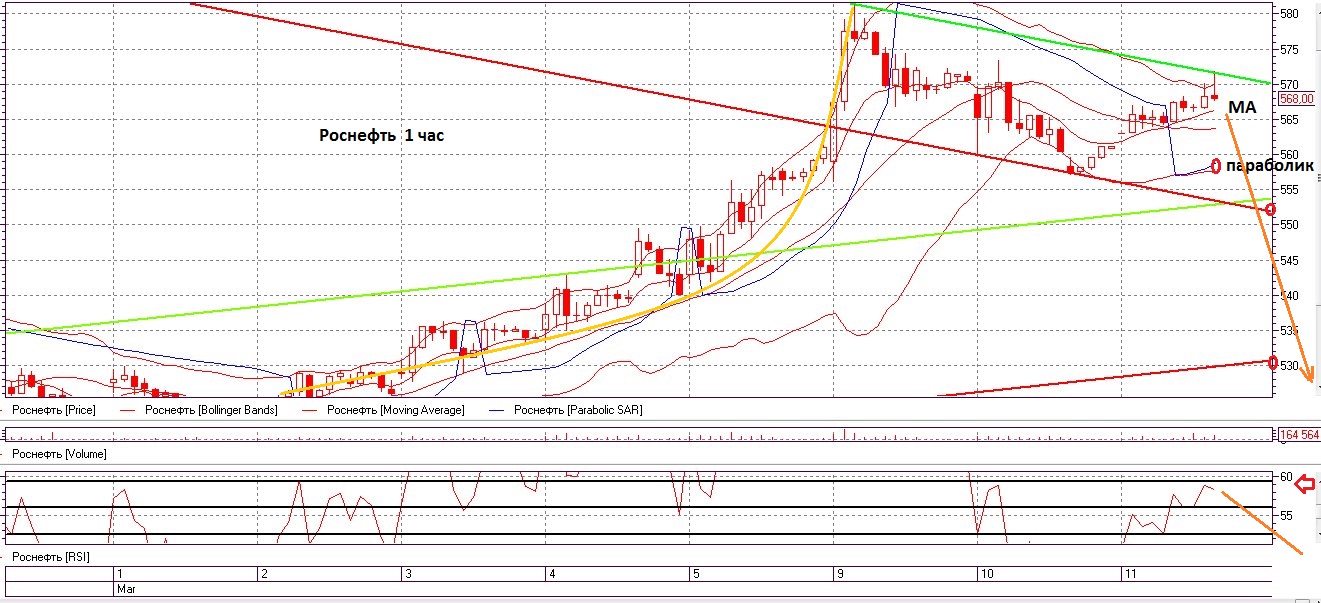Click date 11 on the time axis
This screenshot has height=603, width=1321.
[1129, 574]
